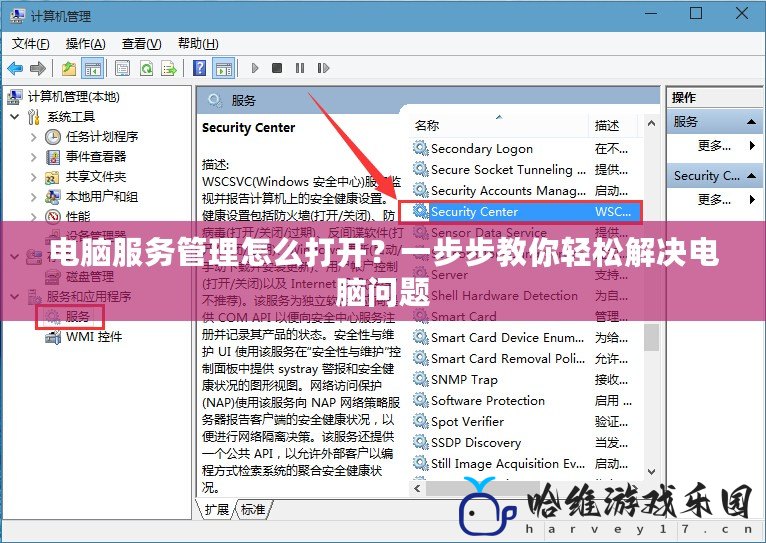Open 更多 submenu under 服务 actions
The width and height of the screenshot is (766, 543).
[x=715, y=146]
